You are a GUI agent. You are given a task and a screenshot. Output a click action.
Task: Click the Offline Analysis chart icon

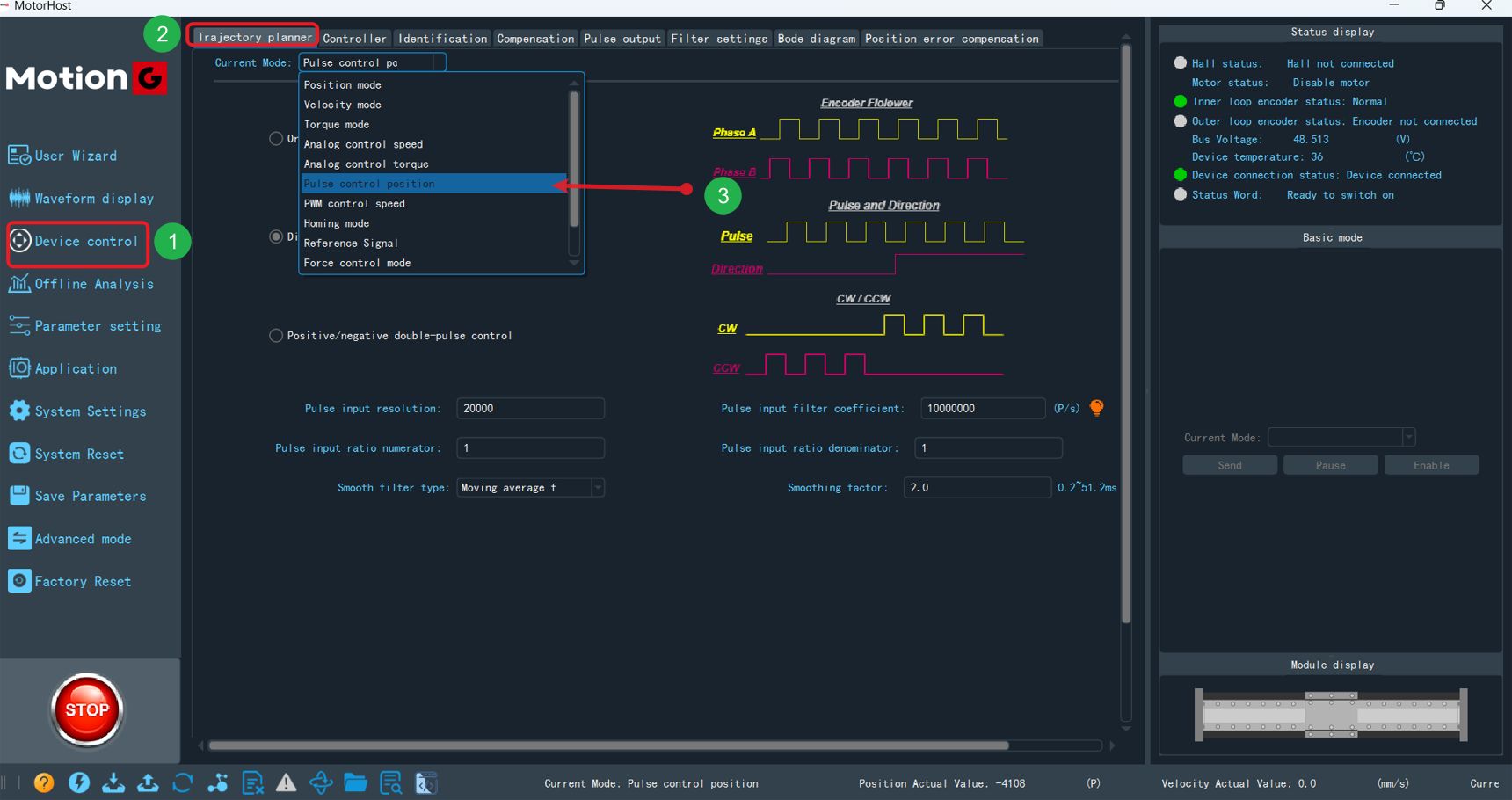point(19,283)
